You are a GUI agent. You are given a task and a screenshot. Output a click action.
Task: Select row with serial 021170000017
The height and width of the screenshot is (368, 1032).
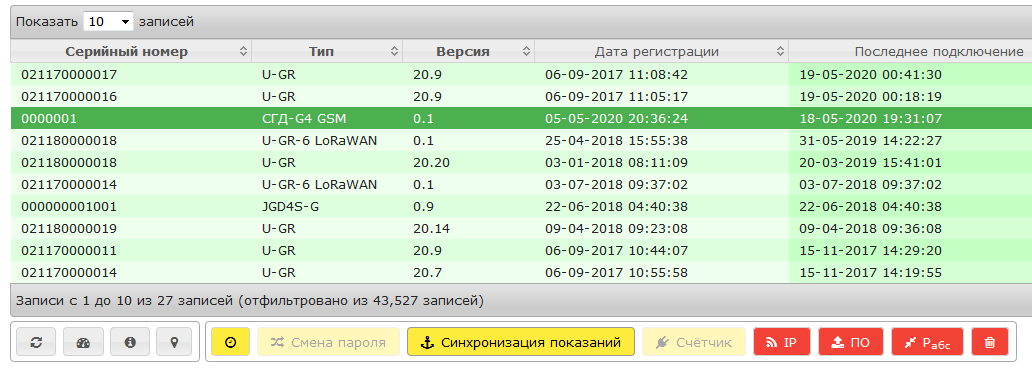click(521, 74)
